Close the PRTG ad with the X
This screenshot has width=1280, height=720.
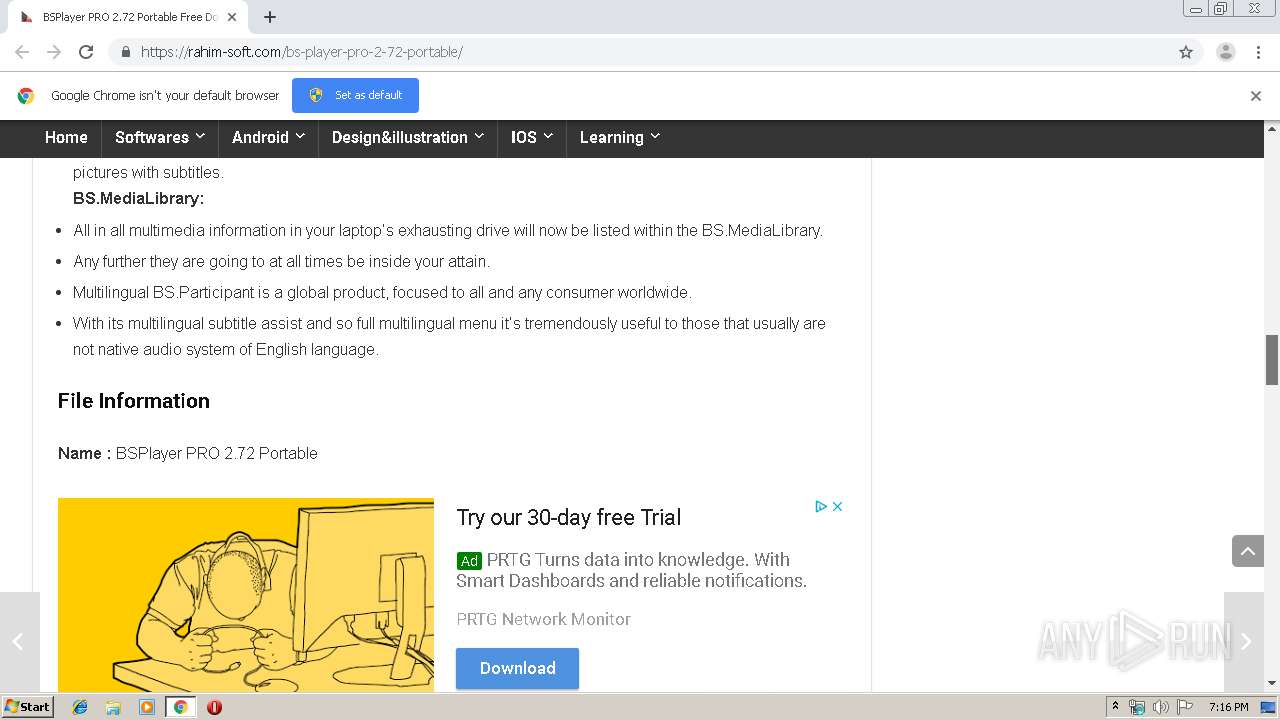coord(838,507)
